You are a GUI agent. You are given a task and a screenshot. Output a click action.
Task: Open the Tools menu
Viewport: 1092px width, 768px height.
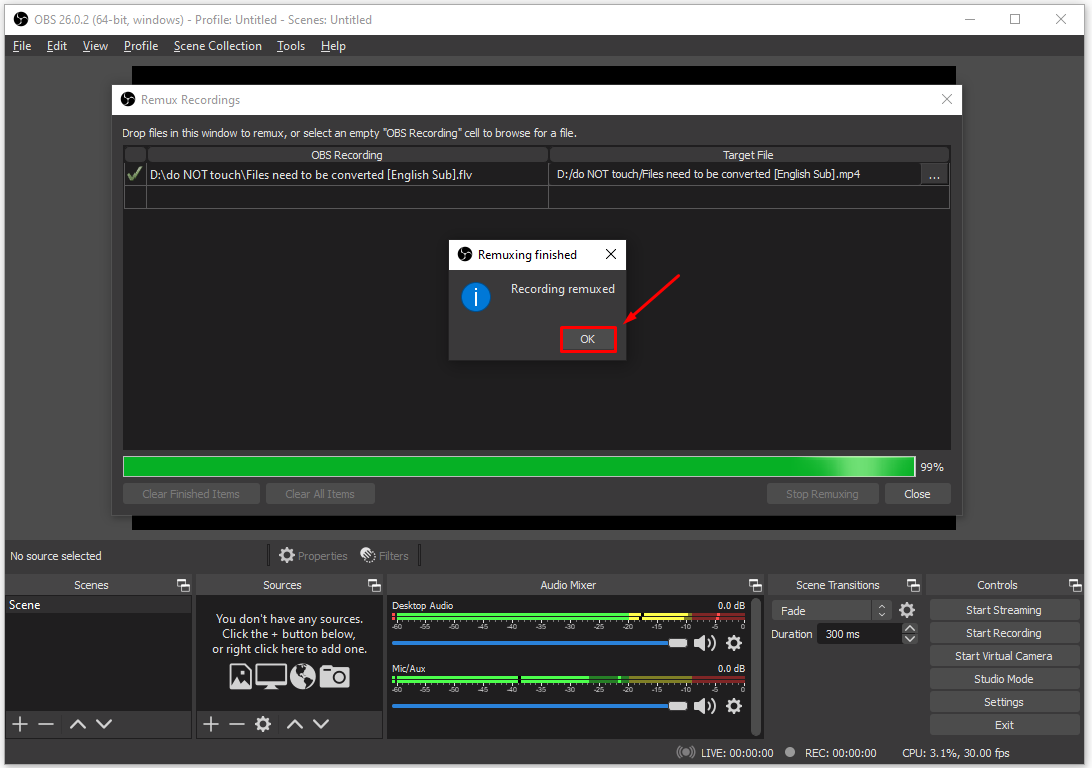pyautogui.click(x=290, y=46)
